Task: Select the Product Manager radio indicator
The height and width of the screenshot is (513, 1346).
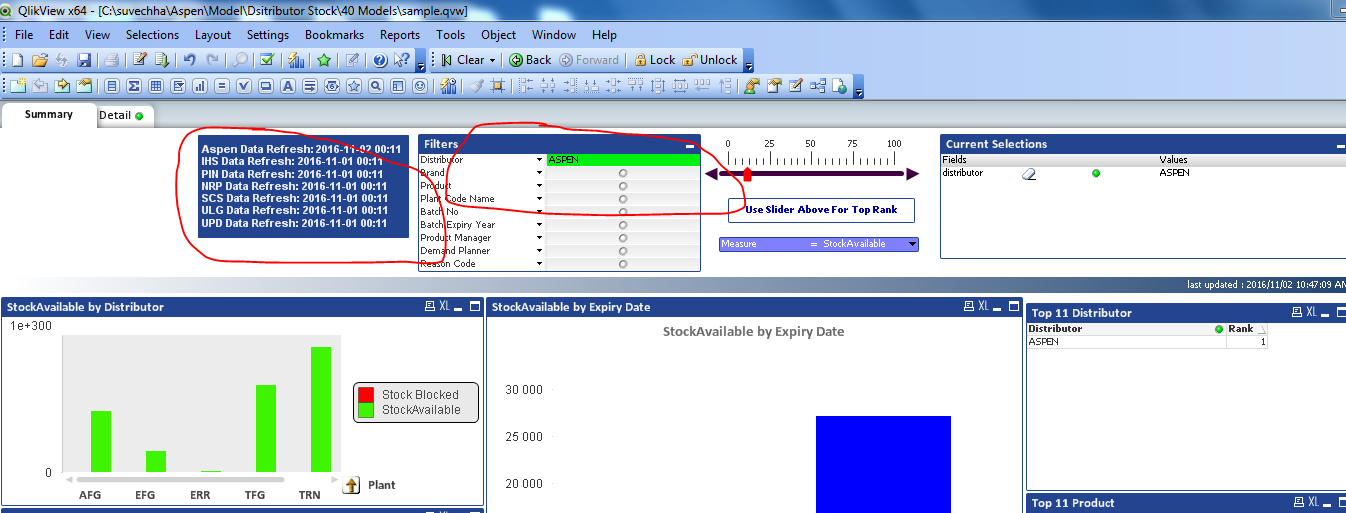Action: point(623,238)
